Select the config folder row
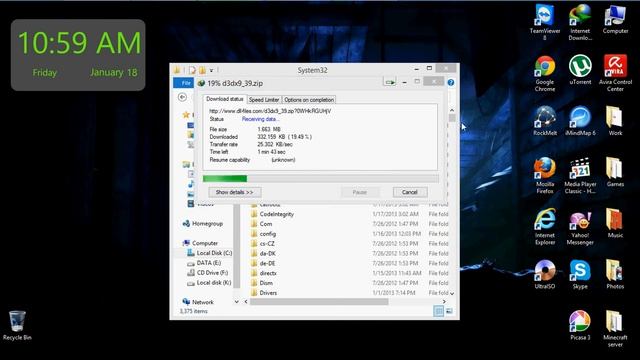 pyautogui.click(x=349, y=234)
